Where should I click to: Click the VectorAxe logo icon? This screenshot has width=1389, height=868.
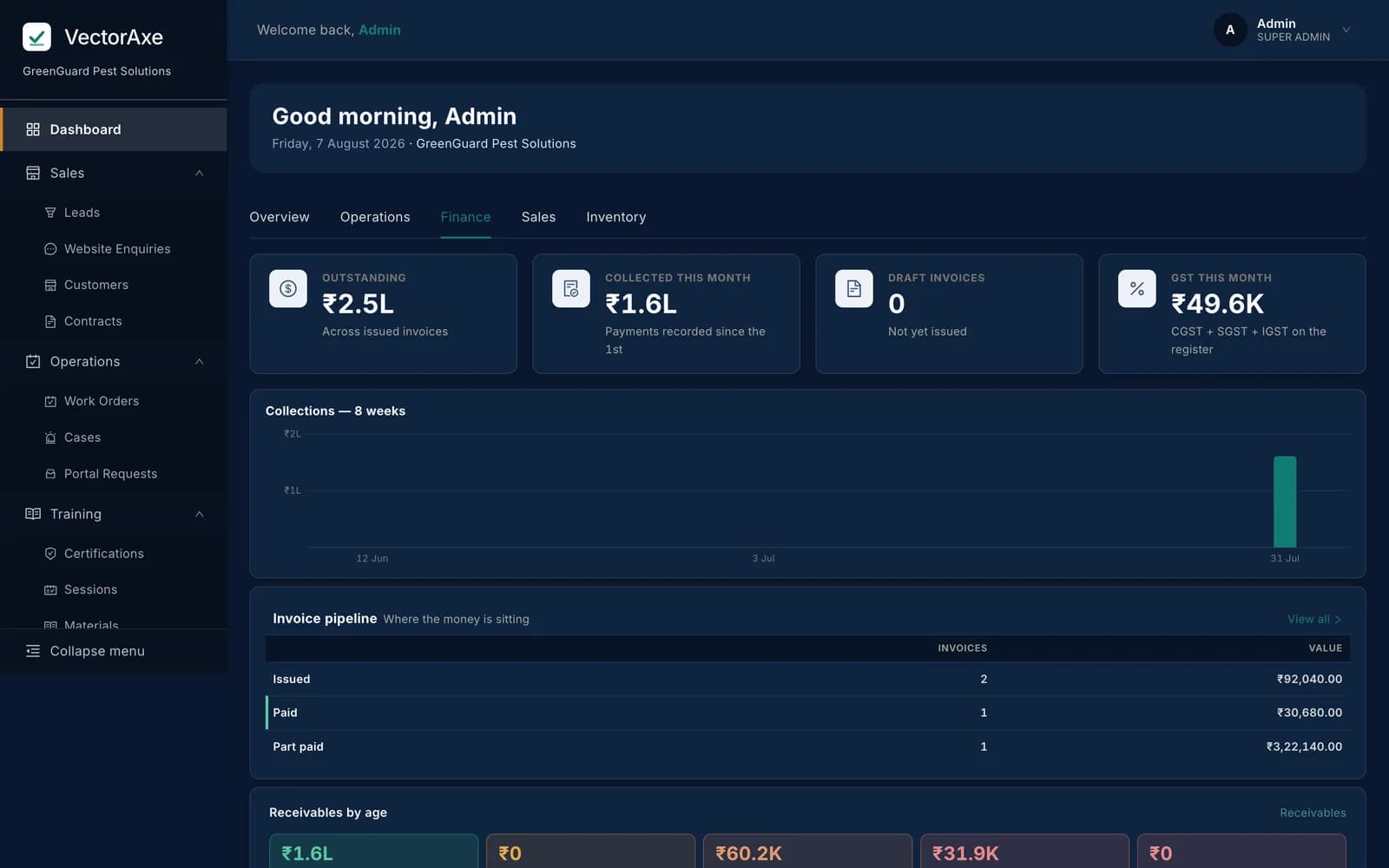(x=36, y=36)
